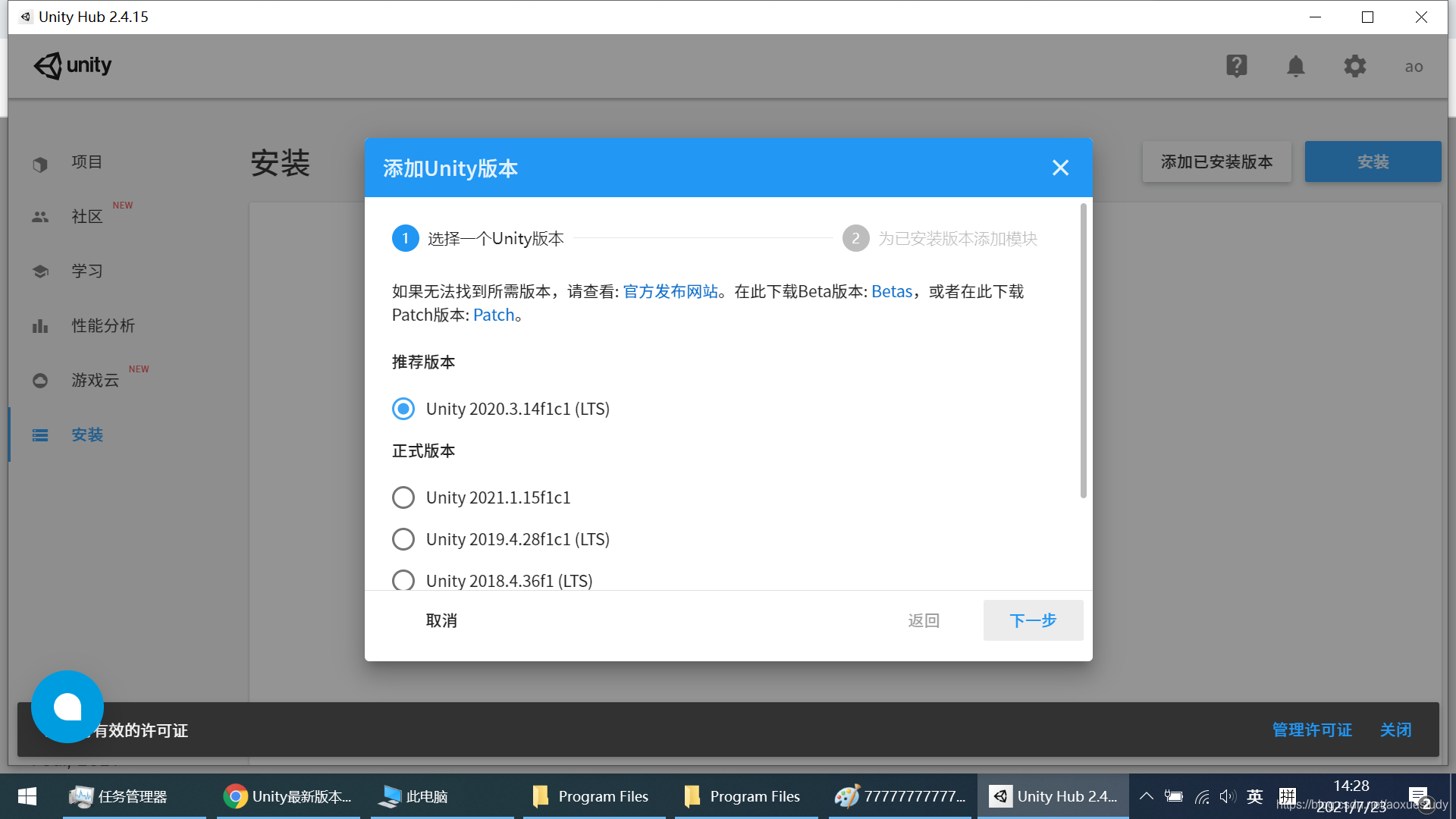Switch to first Program Files taskbar window
This screenshot has width=1456, height=819.
point(595,796)
